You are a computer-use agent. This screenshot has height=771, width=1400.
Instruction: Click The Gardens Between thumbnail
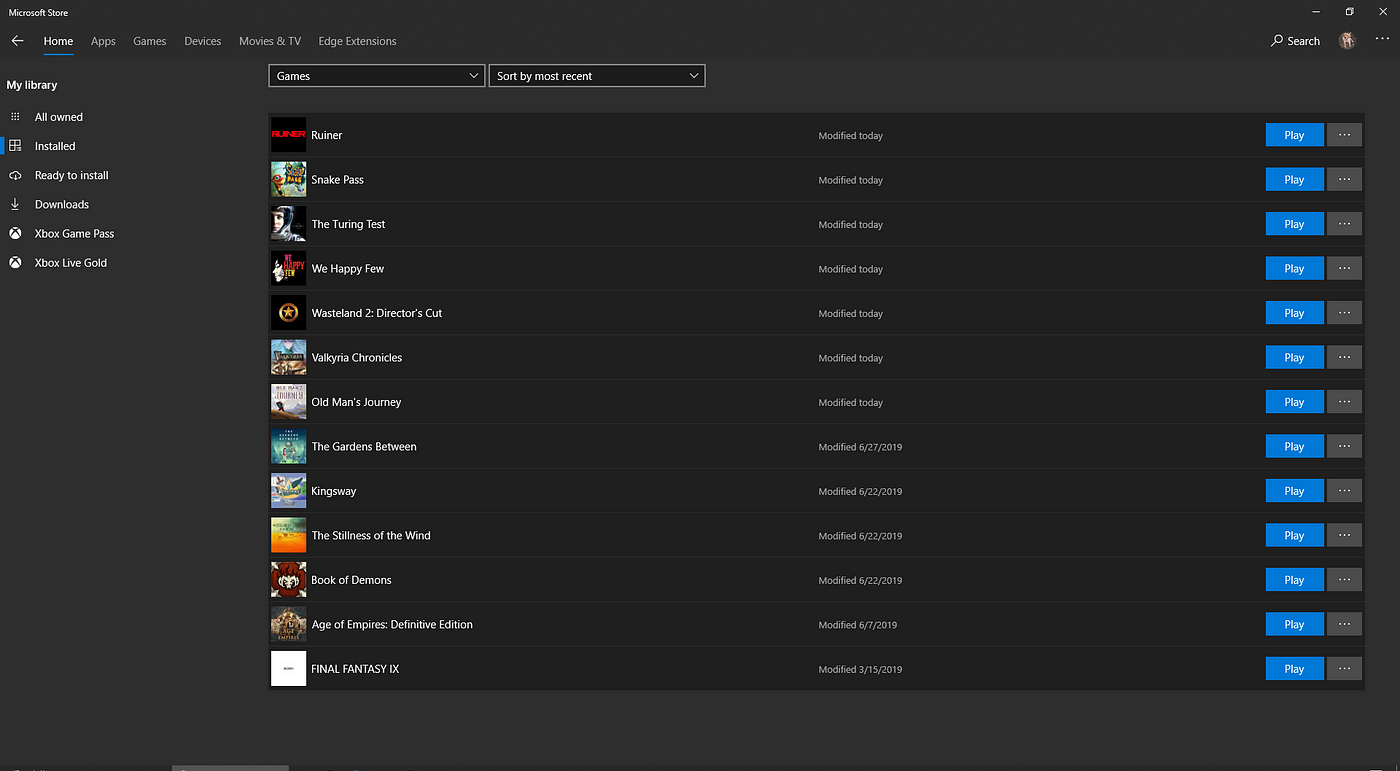coord(288,446)
